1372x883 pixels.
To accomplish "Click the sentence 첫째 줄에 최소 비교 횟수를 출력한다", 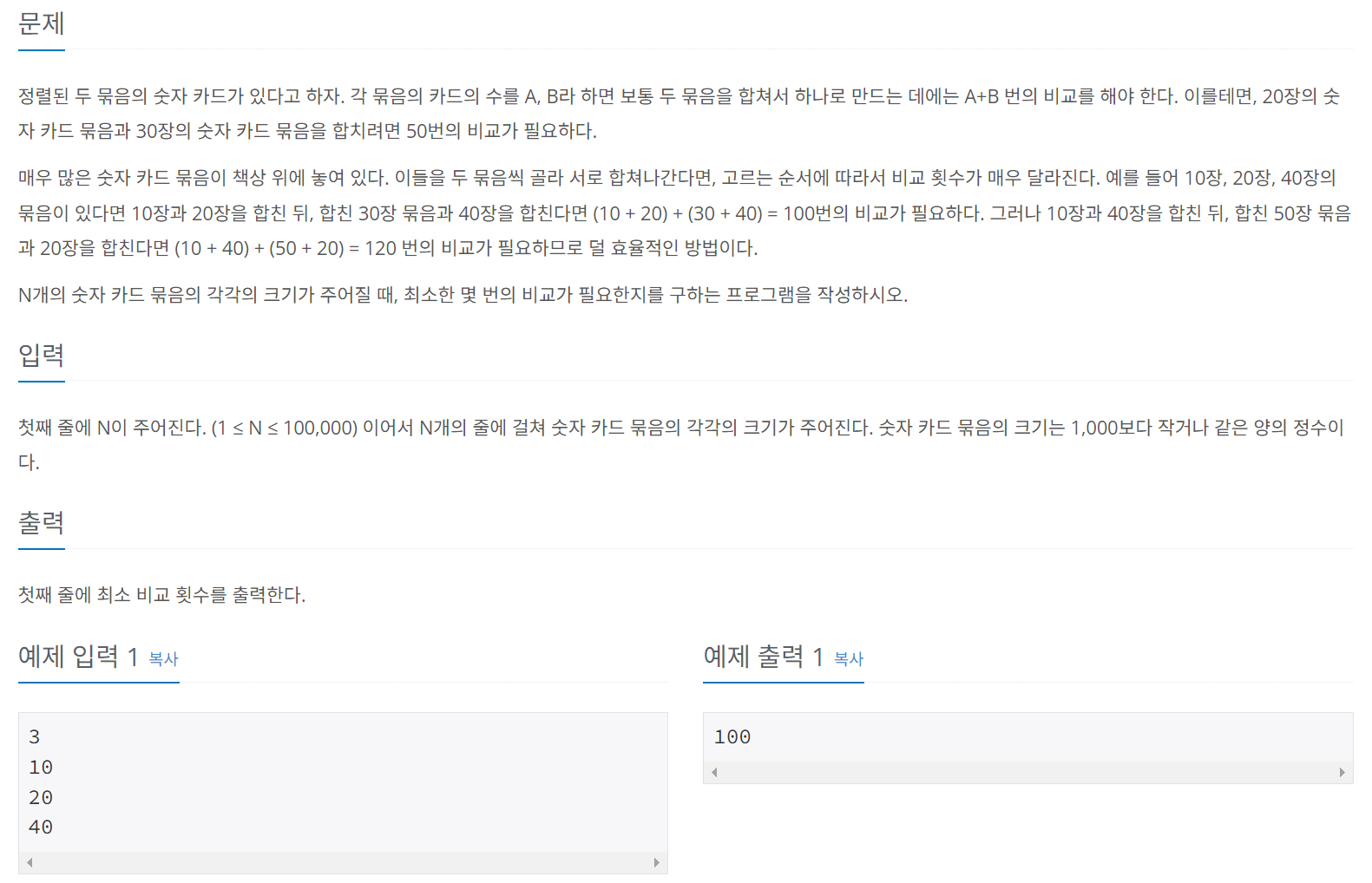I will coord(162,595).
